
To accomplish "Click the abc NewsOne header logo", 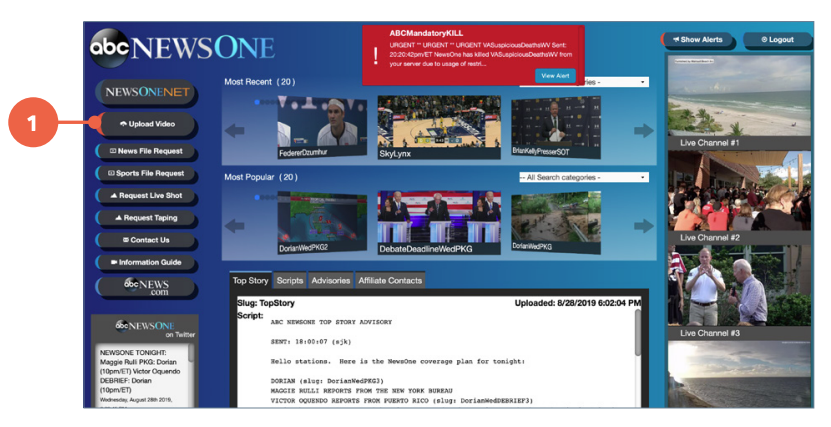I will 182,48.
